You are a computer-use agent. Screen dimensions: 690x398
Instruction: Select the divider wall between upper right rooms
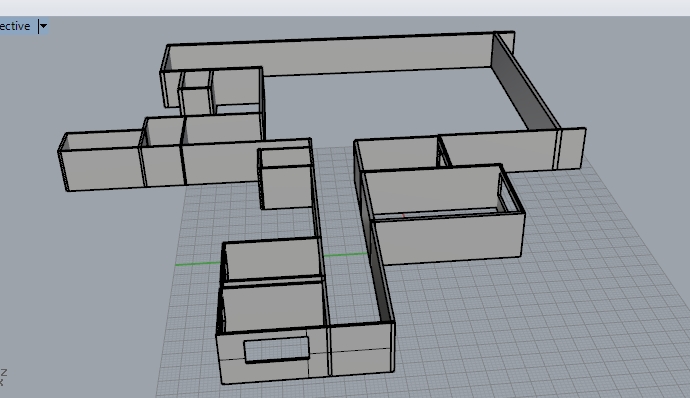pos(444,152)
